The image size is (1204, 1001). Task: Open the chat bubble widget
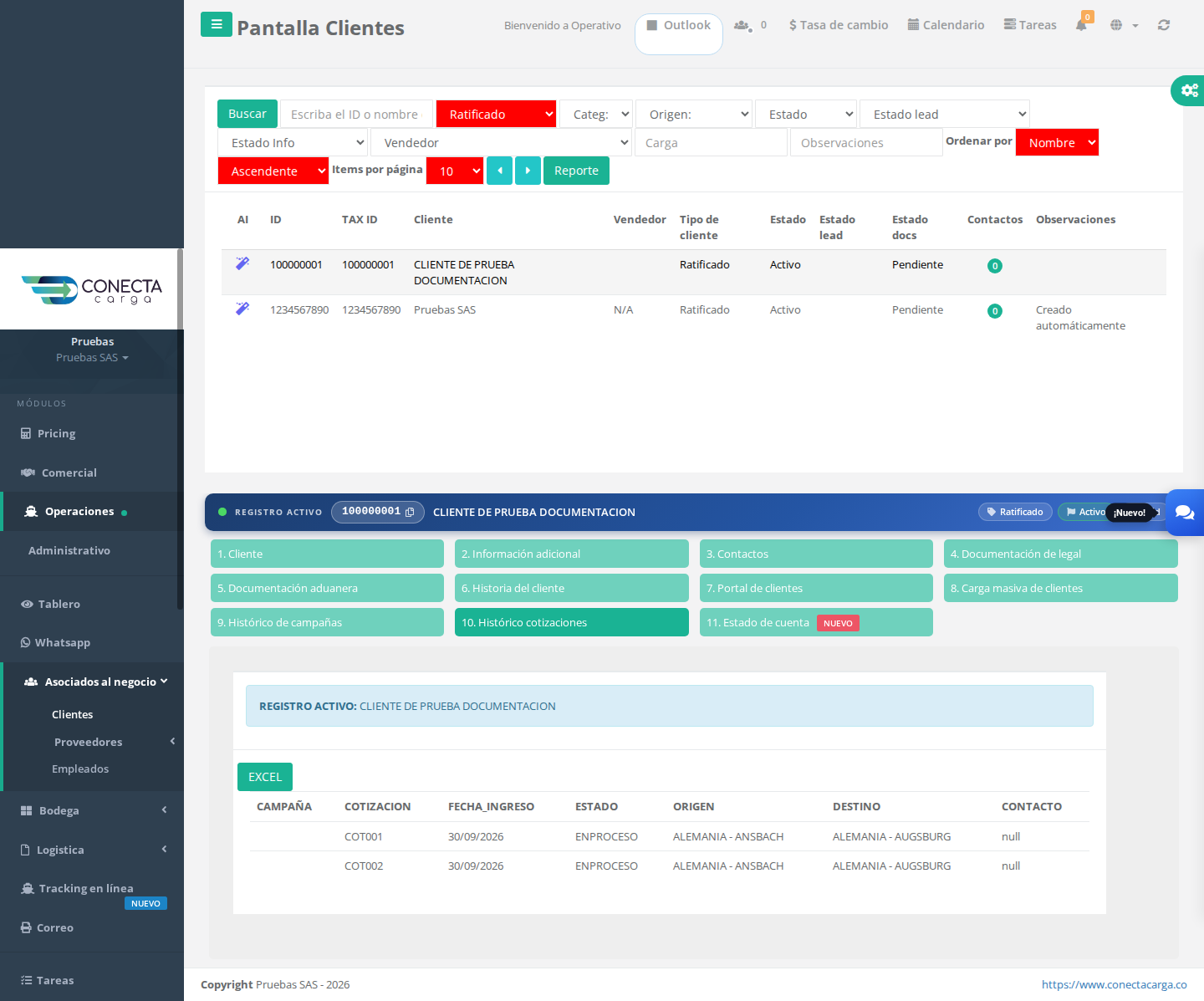coord(1185,513)
